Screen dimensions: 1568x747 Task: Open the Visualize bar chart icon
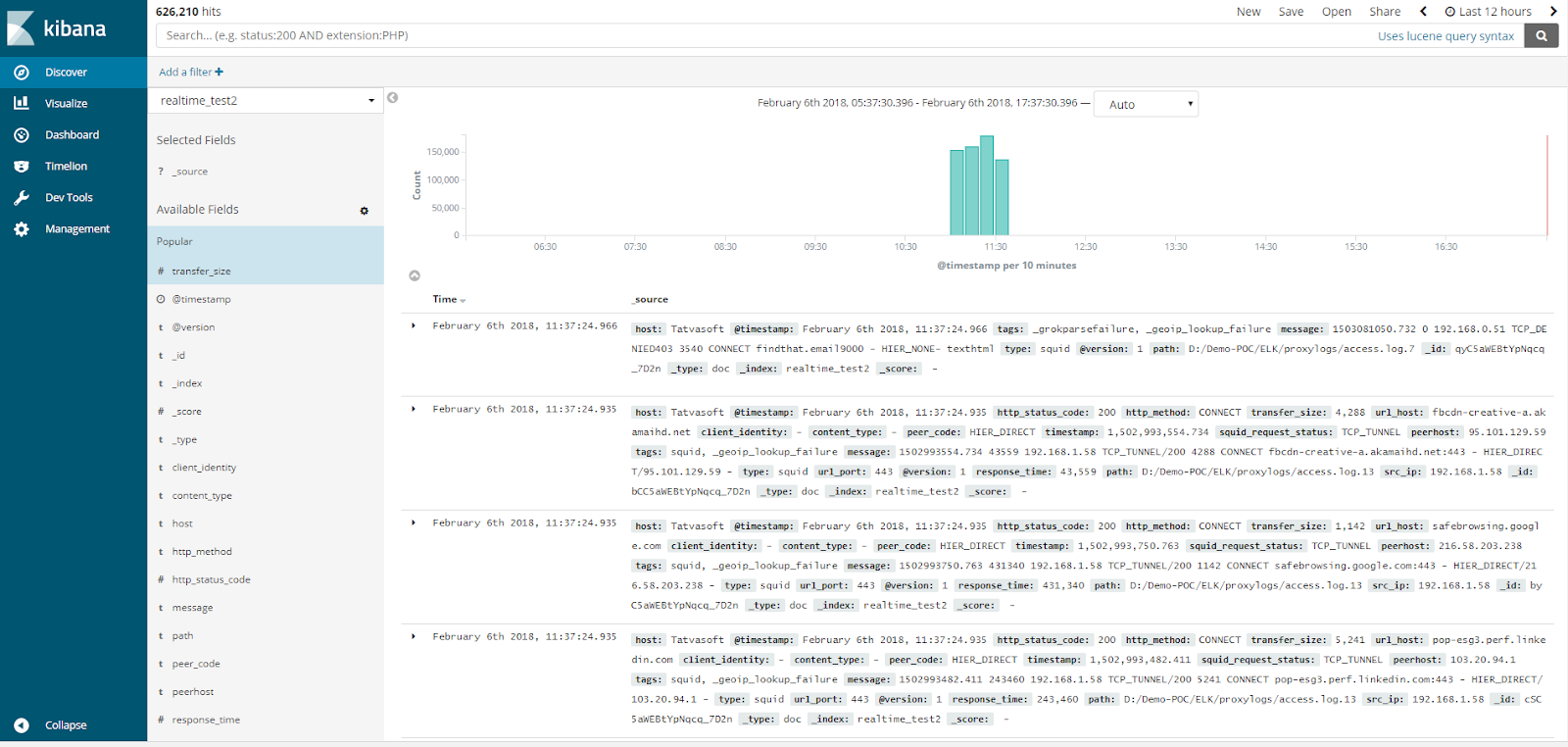tap(22, 103)
